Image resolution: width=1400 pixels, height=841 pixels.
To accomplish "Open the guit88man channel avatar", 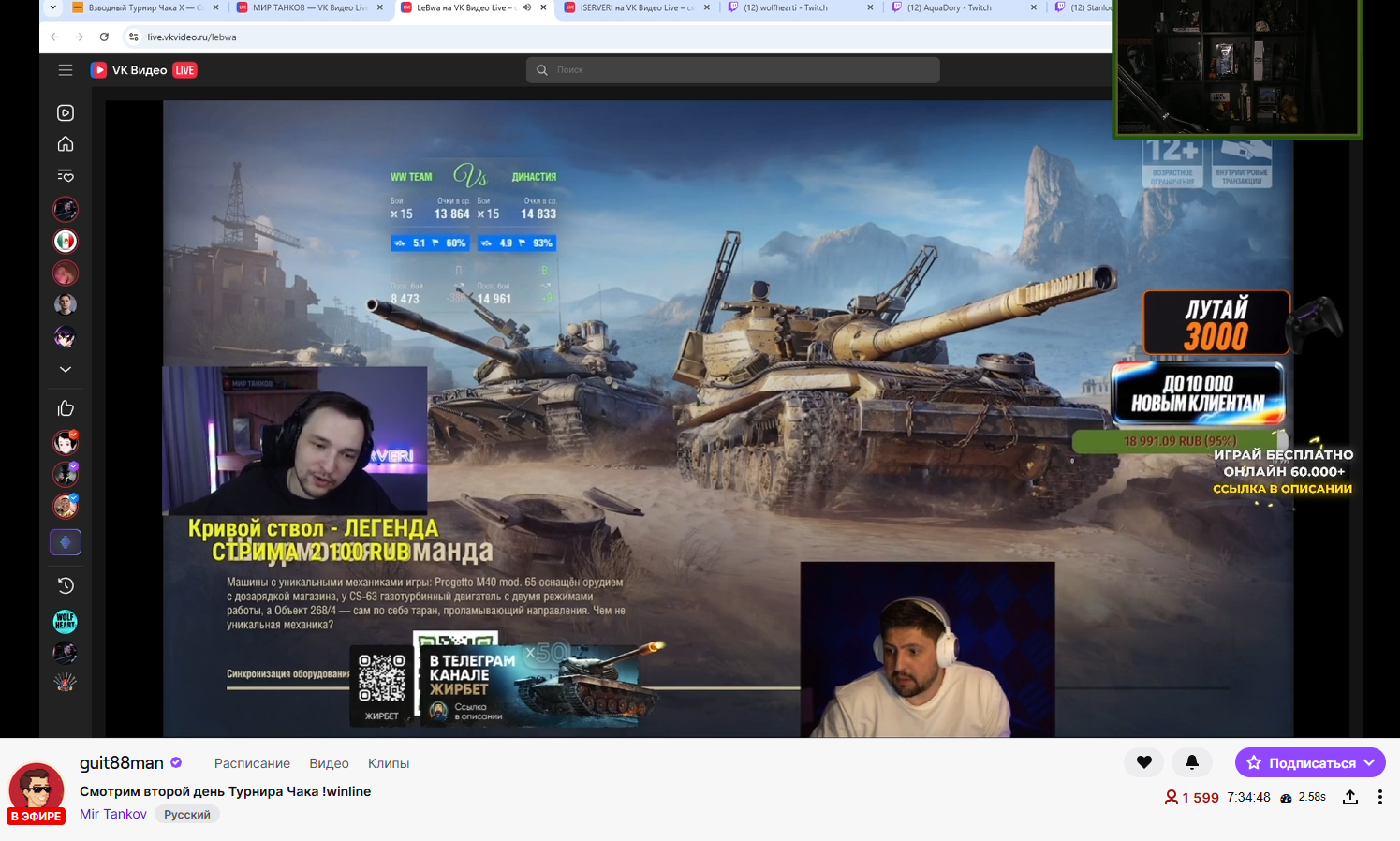I will tap(37, 790).
